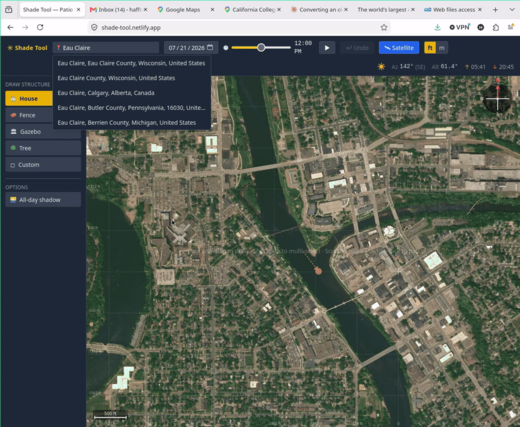Viewport: 520px width, 427px height.
Task: Select the Custom structure tool
Action: pyautogui.click(x=43, y=165)
